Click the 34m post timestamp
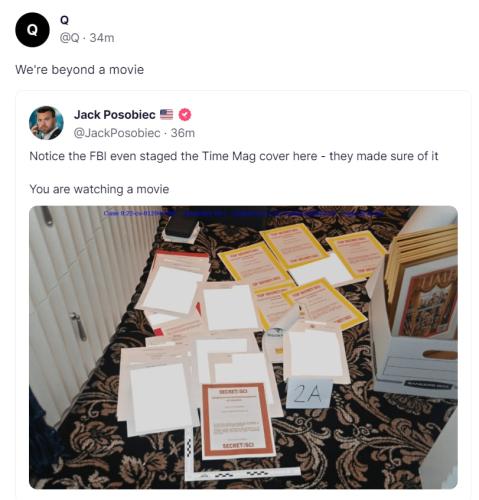This screenshot has height=500, width=479. [102, 38]
